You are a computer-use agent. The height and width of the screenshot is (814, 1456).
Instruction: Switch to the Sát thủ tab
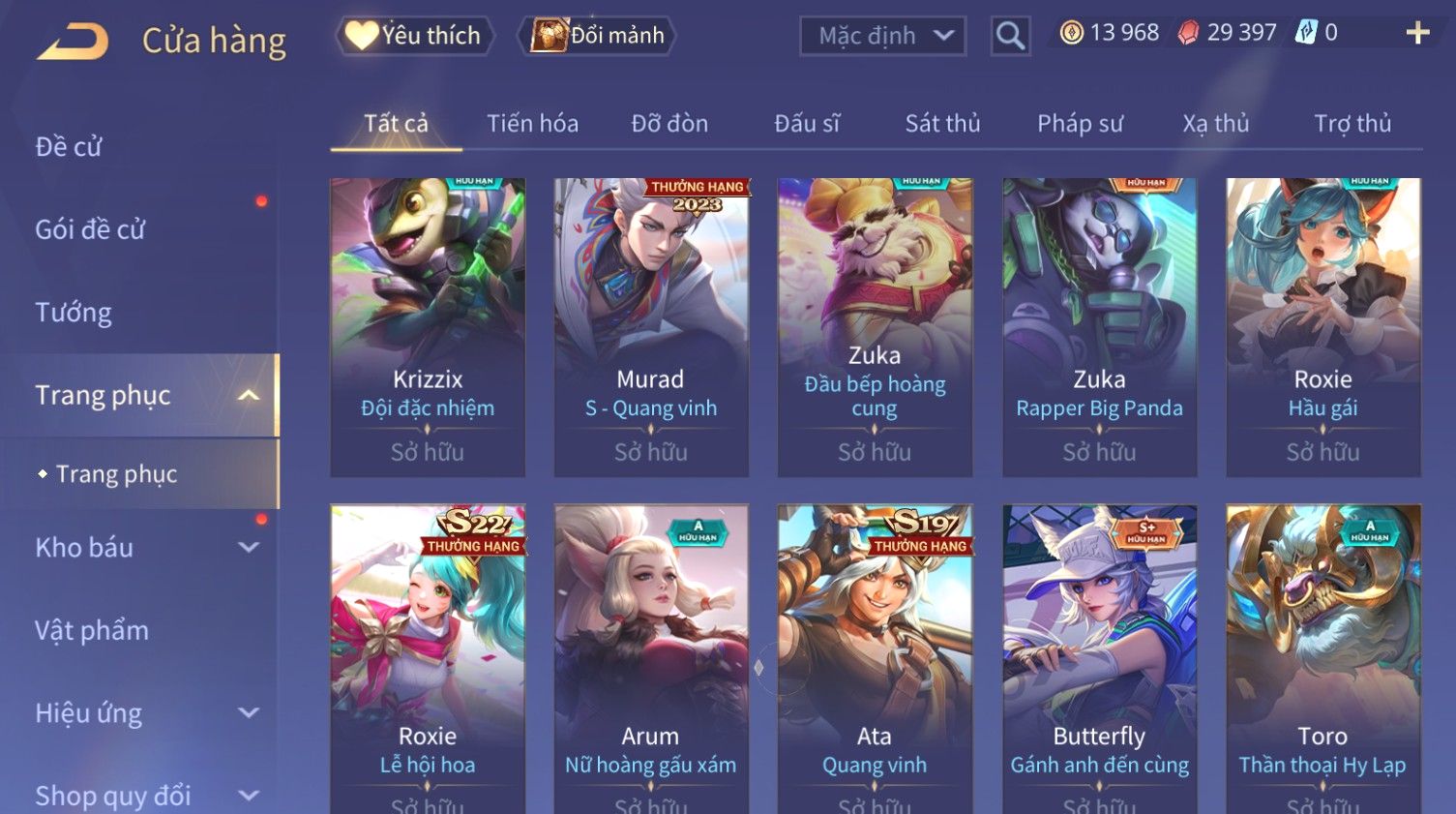point(942,124)
